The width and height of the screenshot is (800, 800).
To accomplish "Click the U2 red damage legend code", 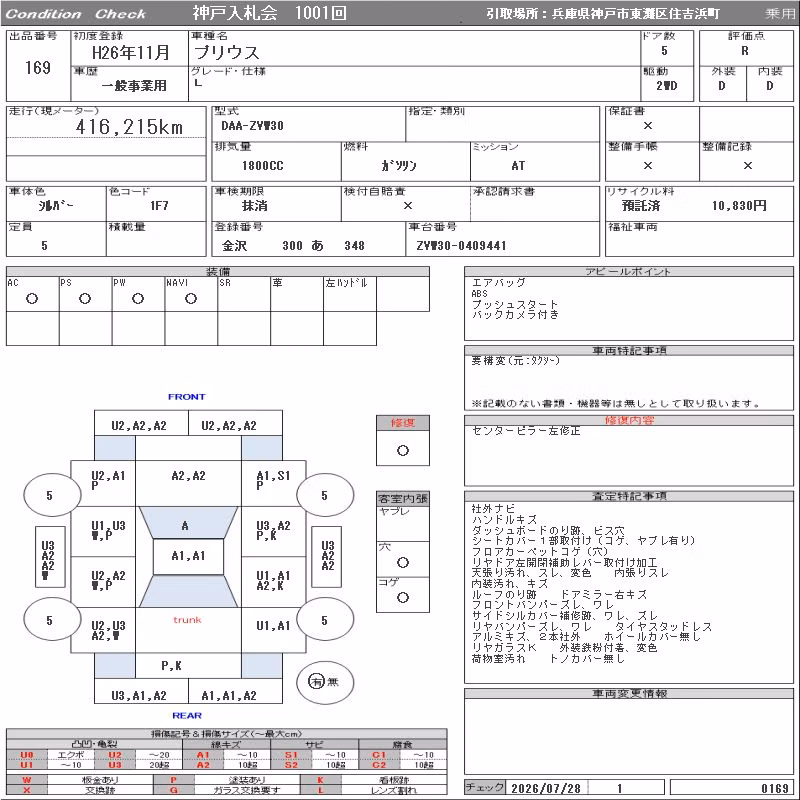I will click(115, 755).
